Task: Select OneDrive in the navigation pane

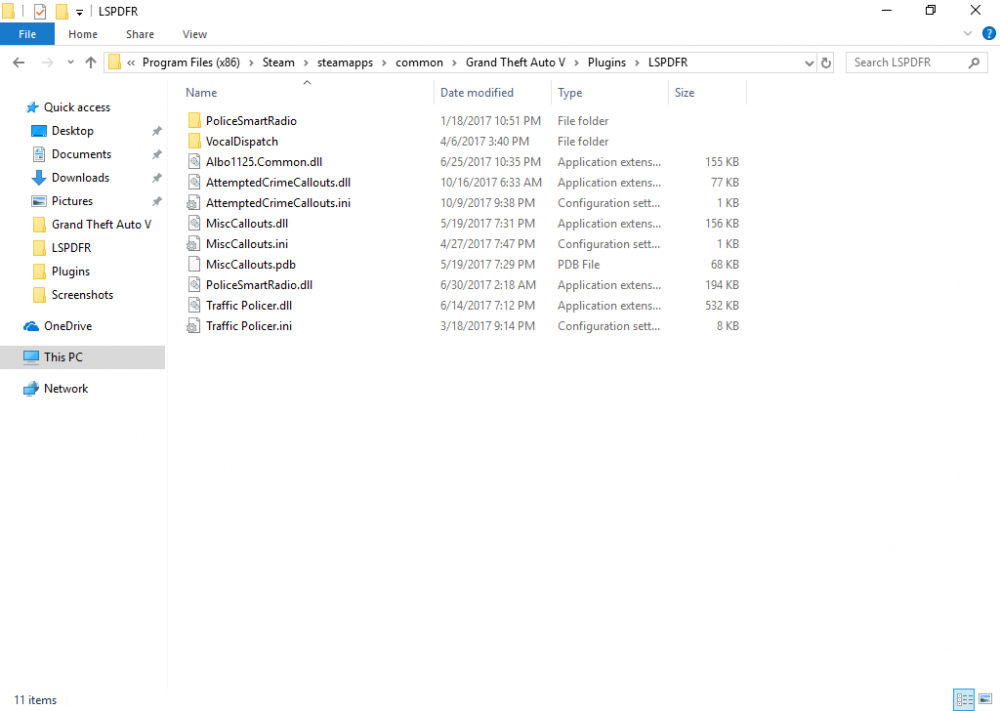Action: (68, 326)
